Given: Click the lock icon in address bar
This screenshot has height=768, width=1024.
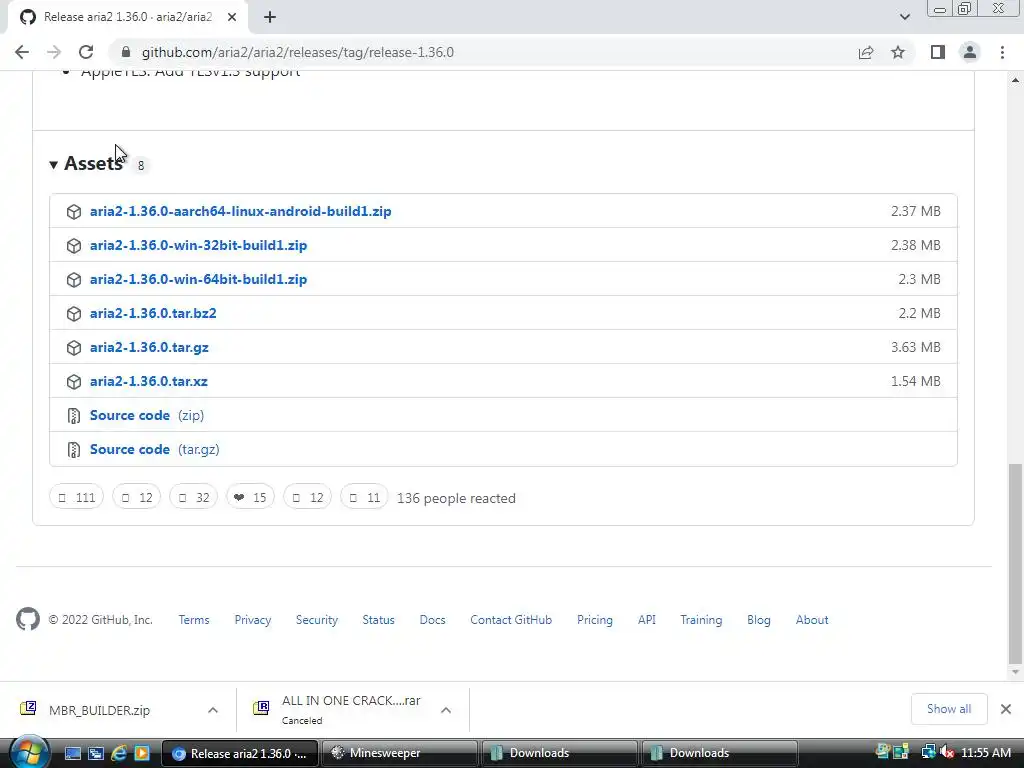Looking at the screenshot, I should coord(126,52).
